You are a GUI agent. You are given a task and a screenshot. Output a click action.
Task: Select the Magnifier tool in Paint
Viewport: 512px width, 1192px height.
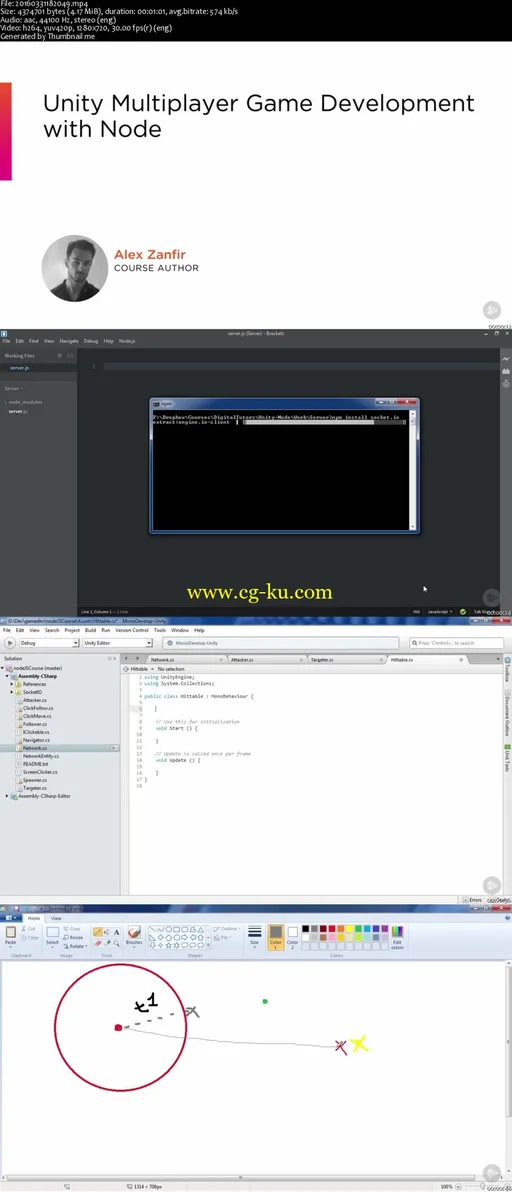click(116, 943)
